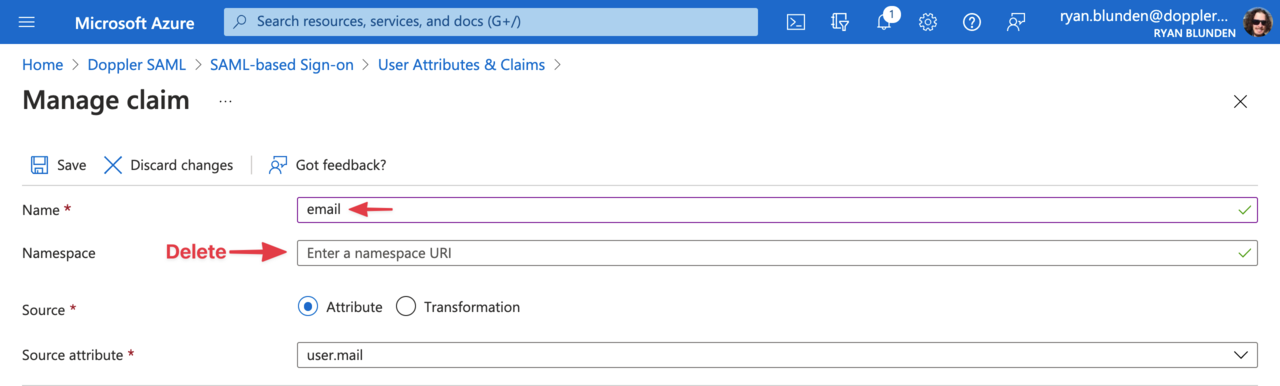Open the Help question mark icon
The height and width of the screenshot is (386, 1280).
[972, 22]
